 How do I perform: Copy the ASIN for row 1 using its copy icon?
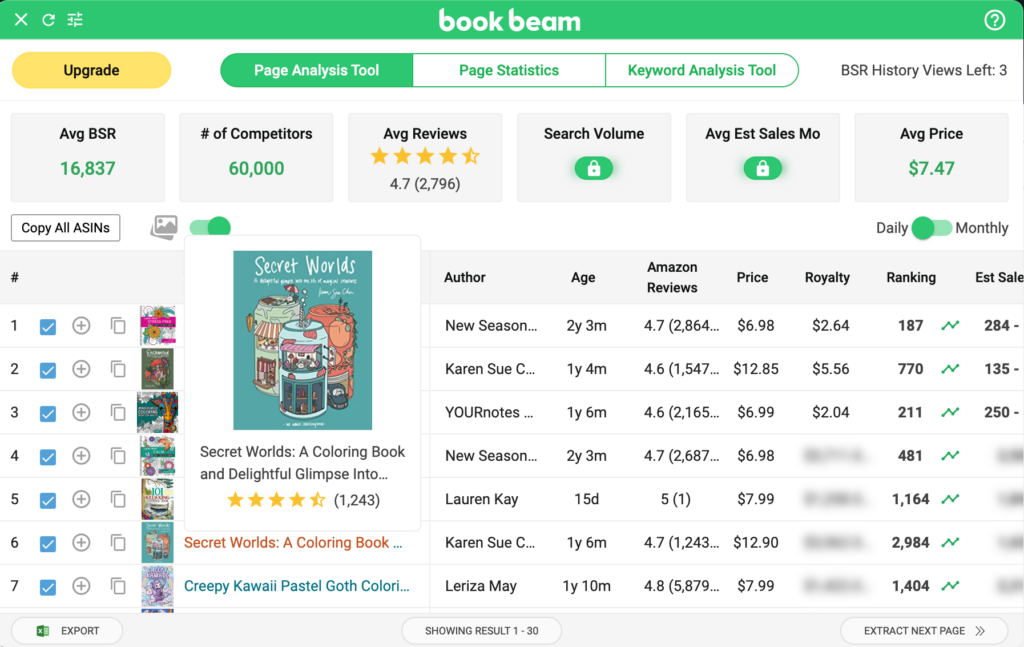click(117, 325)
